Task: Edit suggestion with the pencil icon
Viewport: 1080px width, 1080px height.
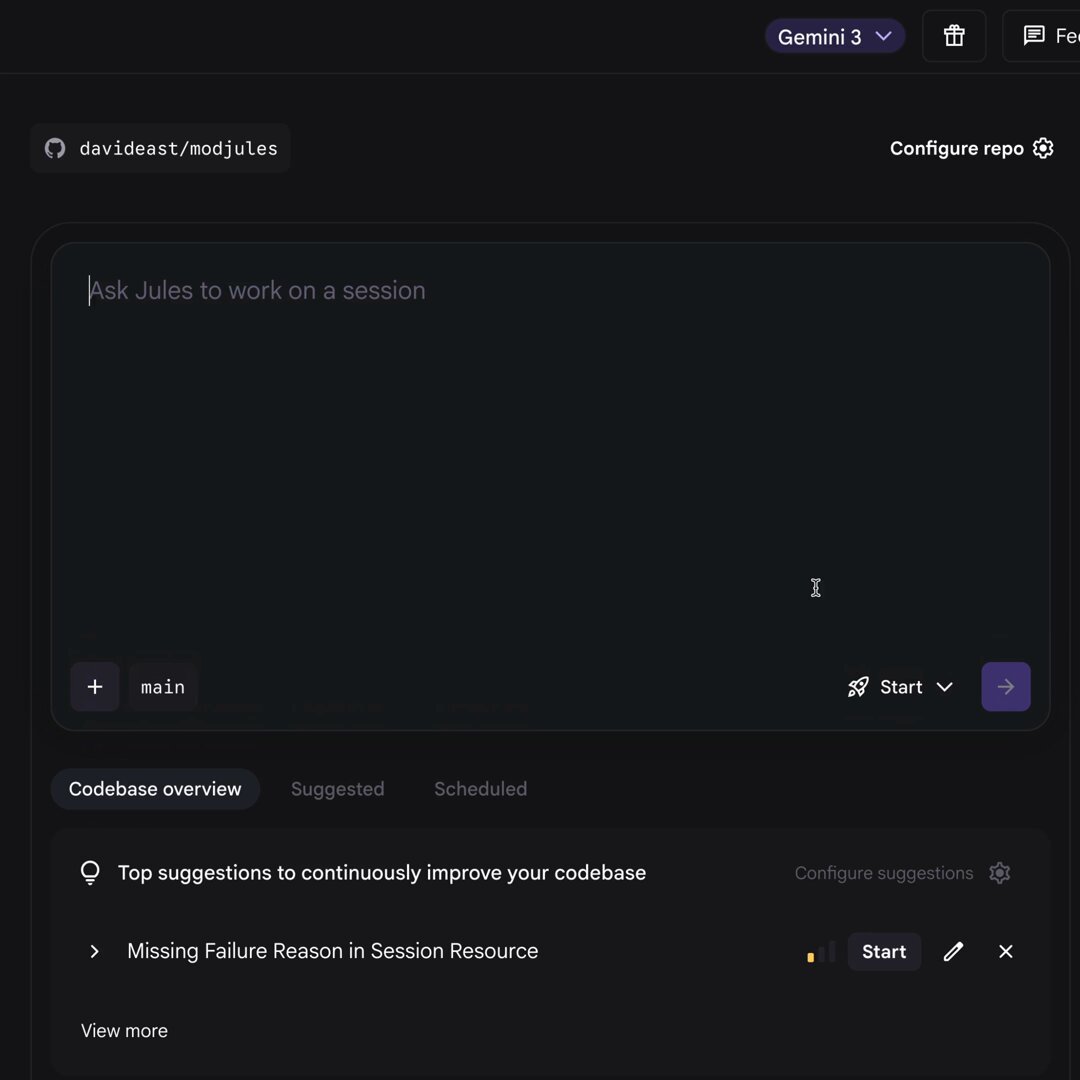Action: click(x=953, y=951)
